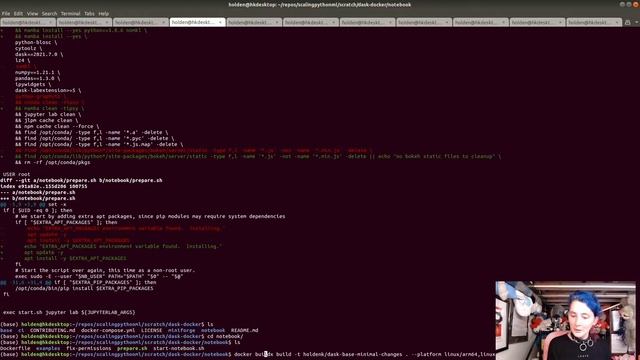Click 'Dockerfile' in the ls output

coord(15,348)
